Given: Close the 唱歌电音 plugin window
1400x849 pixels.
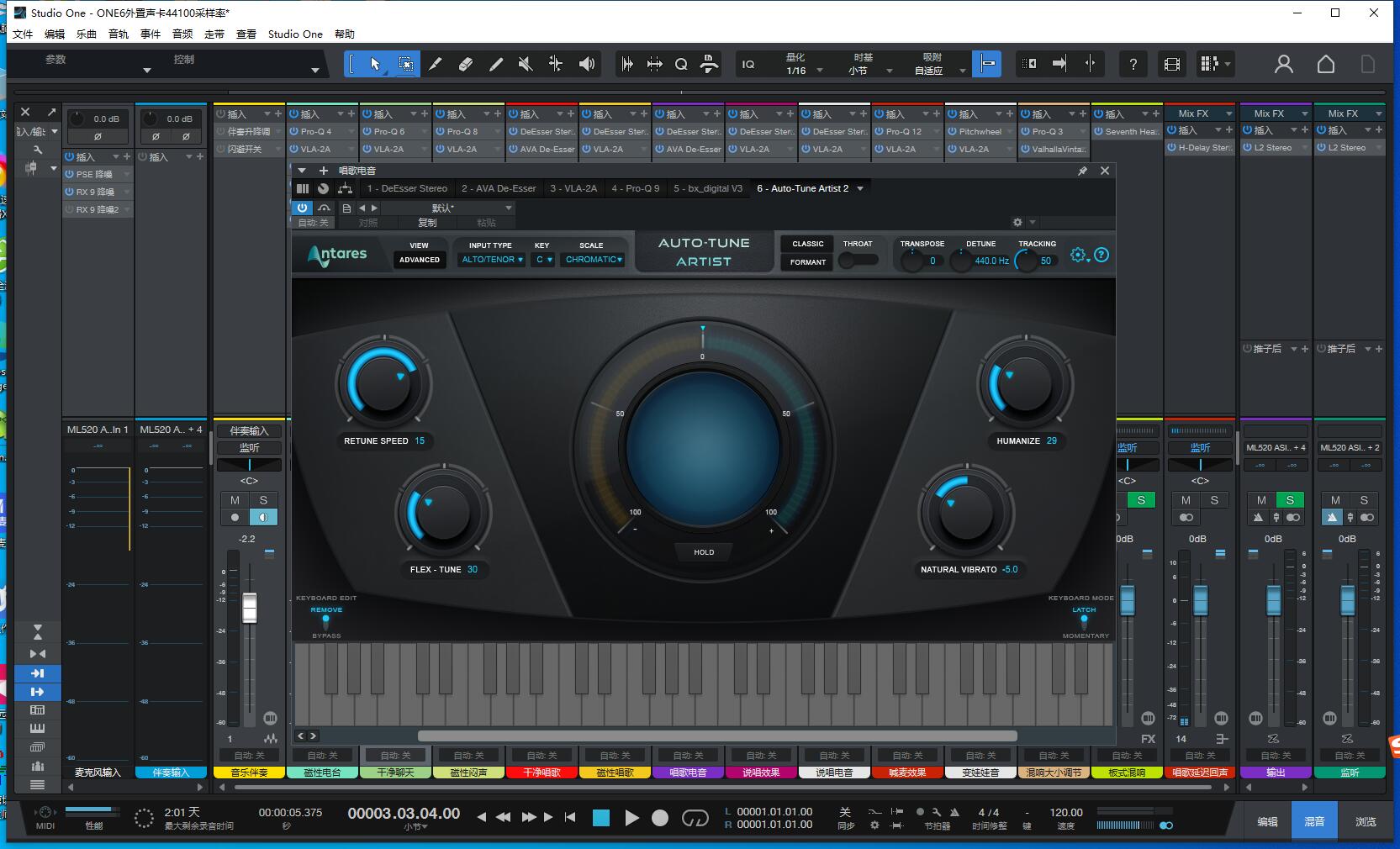Looking at the screenshot, I should (x=1105, y=171).
